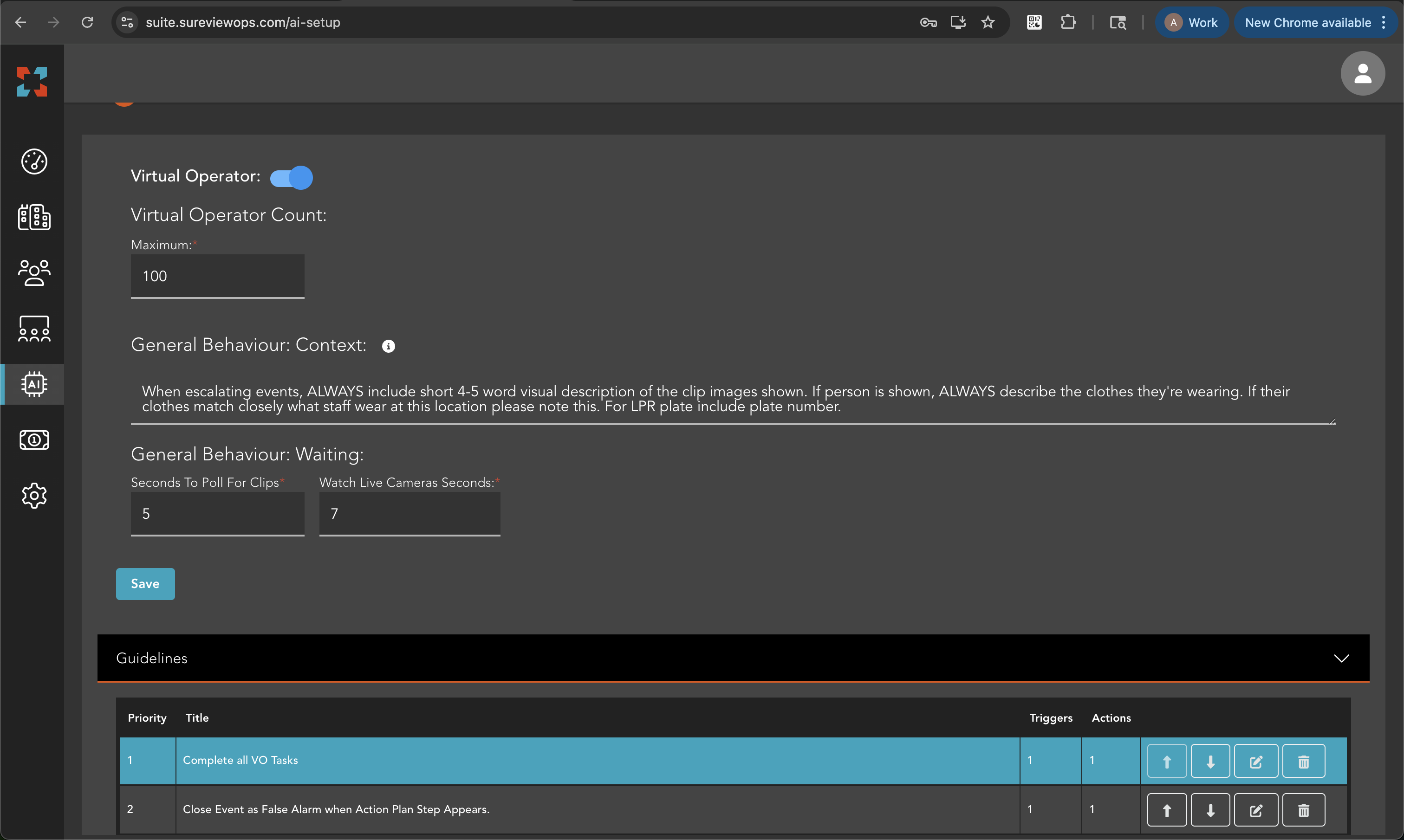Open the users group section in sidebar
Viewport: 1404px width, 840px height.
pos(34,273)
